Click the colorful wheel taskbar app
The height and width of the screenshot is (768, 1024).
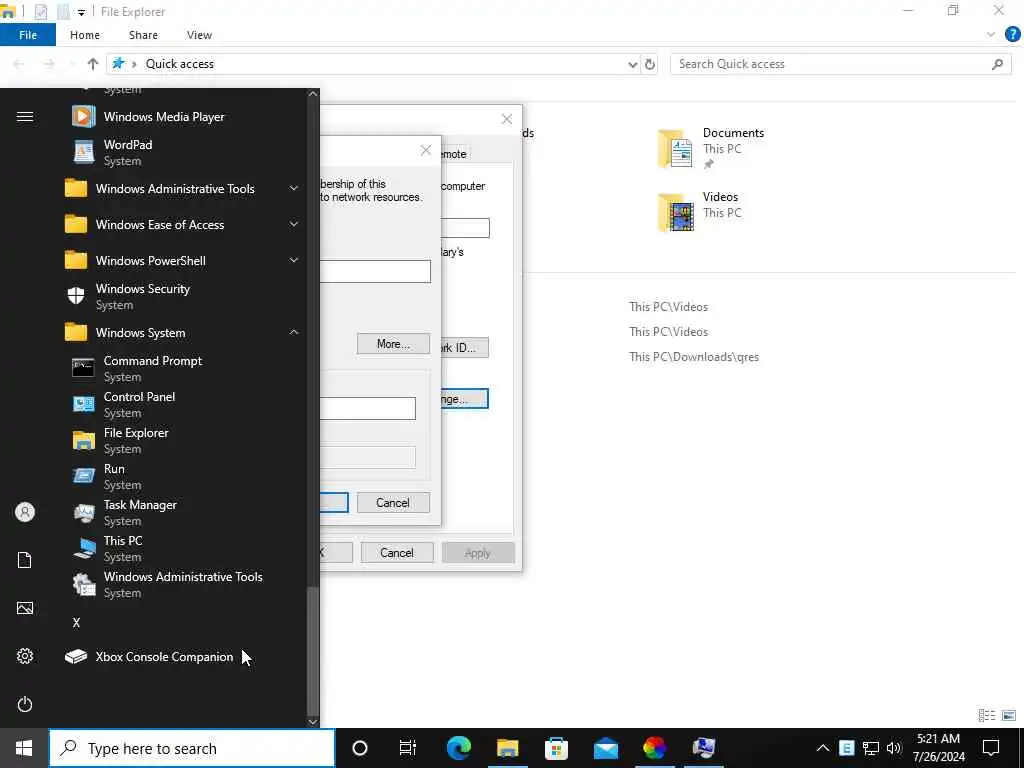[x=654, y=748]
